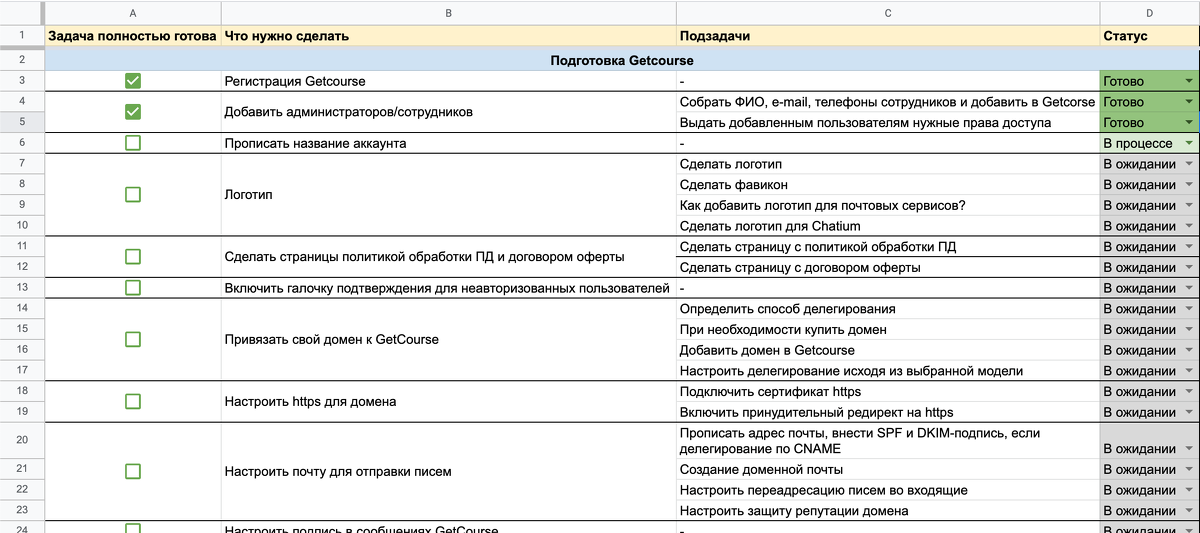
Task: Select the "Настроить https для домена" cell
Action: [x=448, y=402]
